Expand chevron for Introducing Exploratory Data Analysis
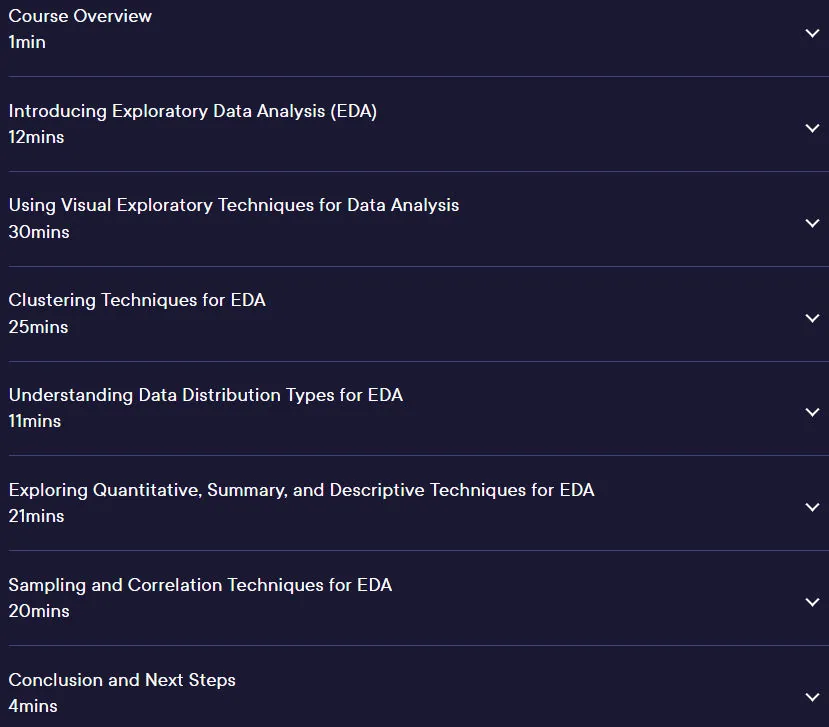829x727 pixels. tap(812, 128)
